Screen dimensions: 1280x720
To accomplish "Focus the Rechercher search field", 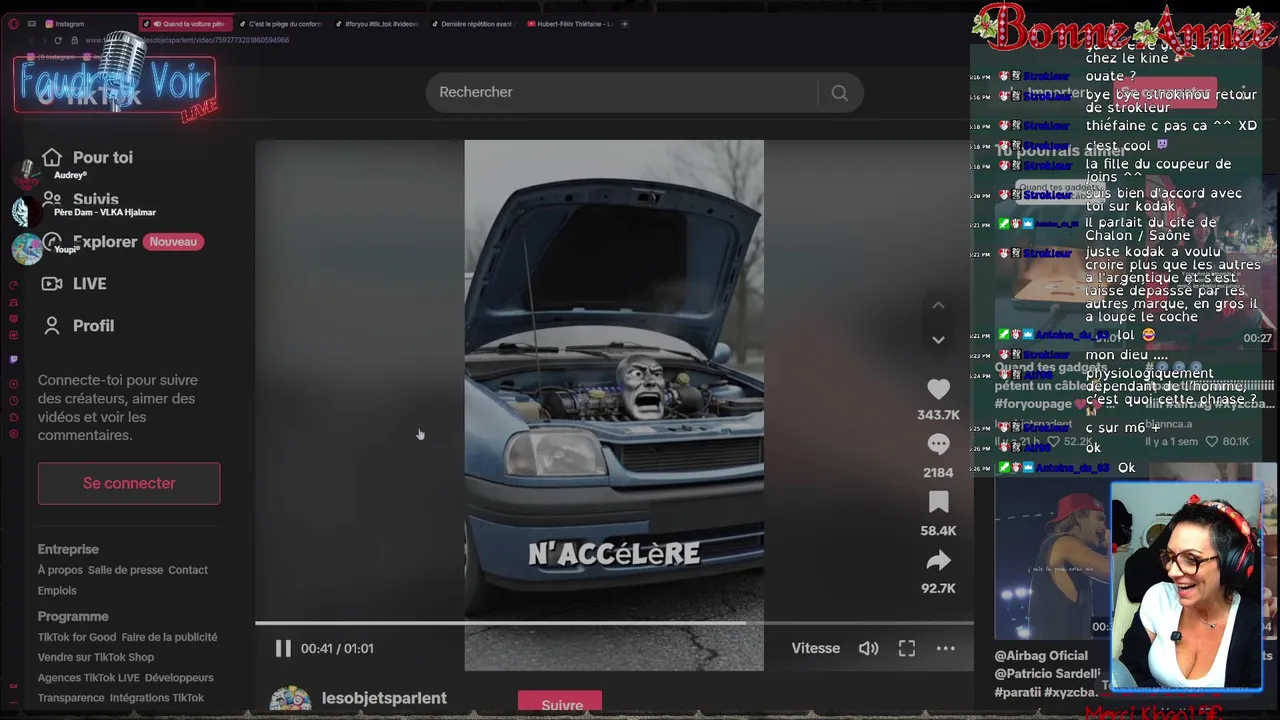I will 620,92.
